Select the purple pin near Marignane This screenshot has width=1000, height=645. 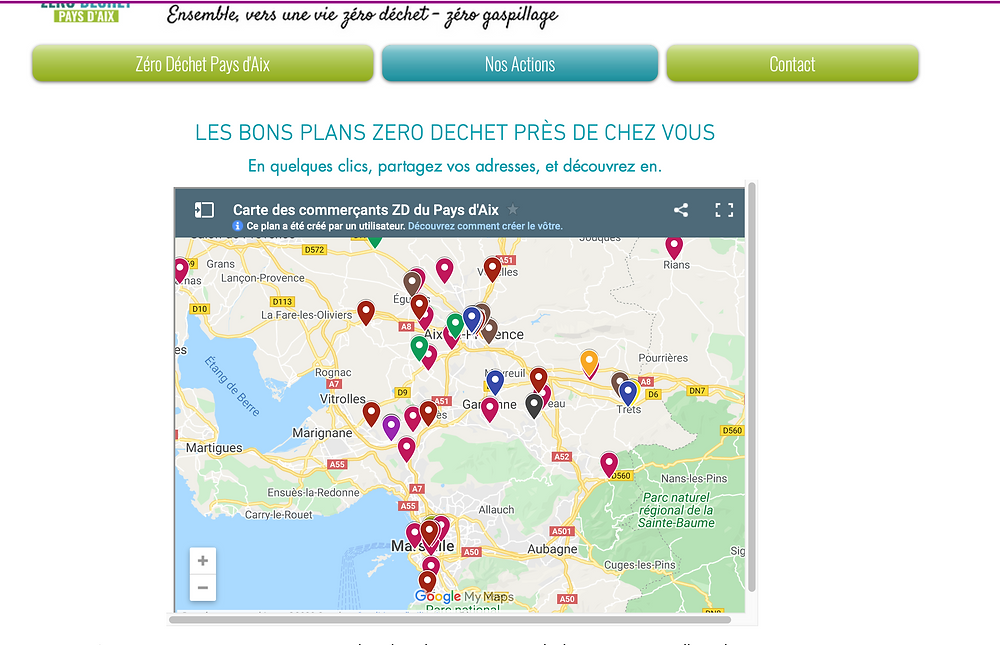[x=391, y=427]
